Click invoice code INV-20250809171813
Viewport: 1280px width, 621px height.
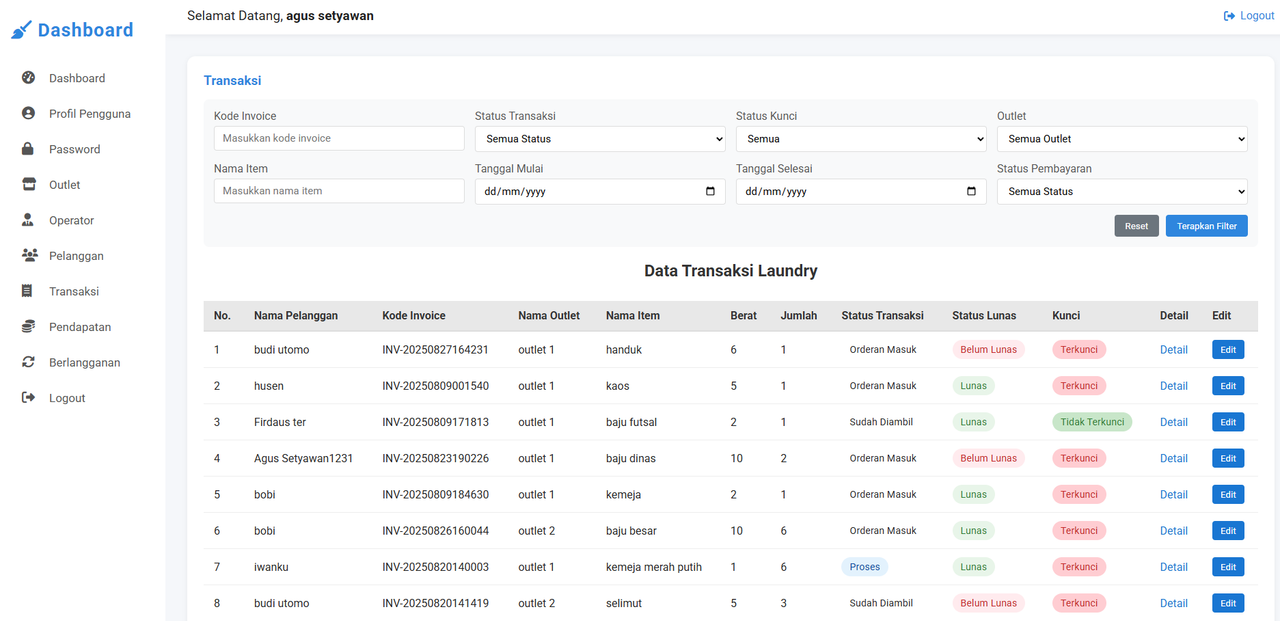(x=435, y=422)
